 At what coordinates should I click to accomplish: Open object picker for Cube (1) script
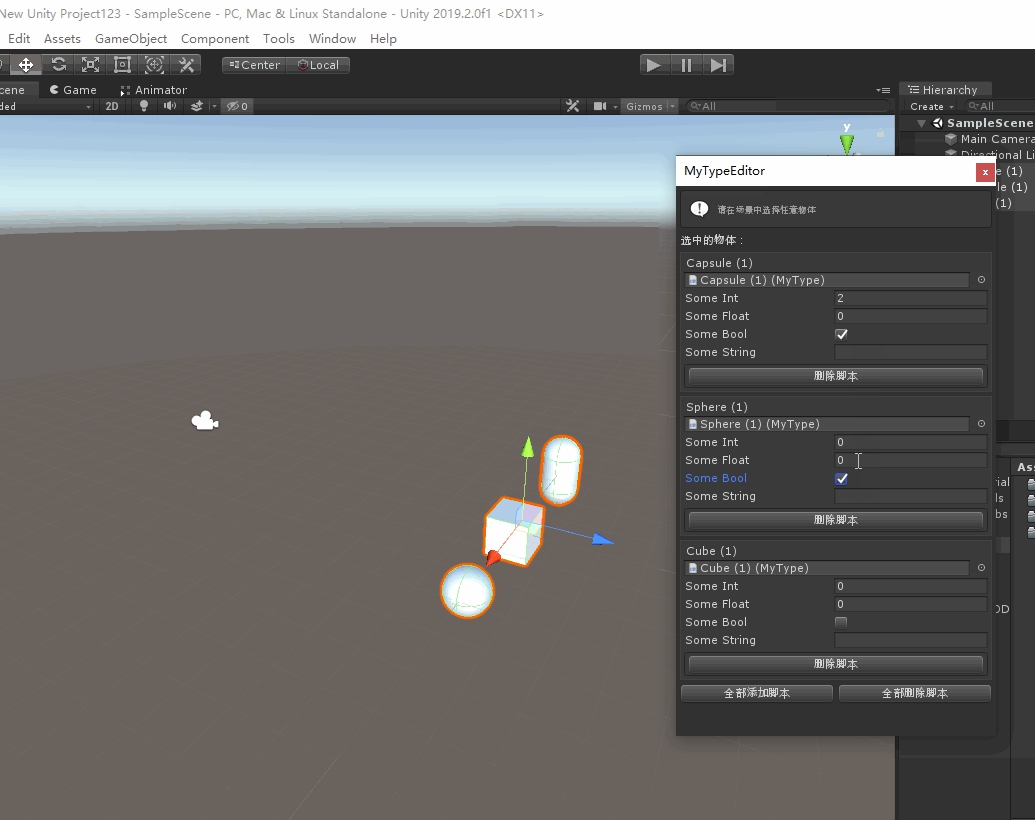(x=981, y=568)
